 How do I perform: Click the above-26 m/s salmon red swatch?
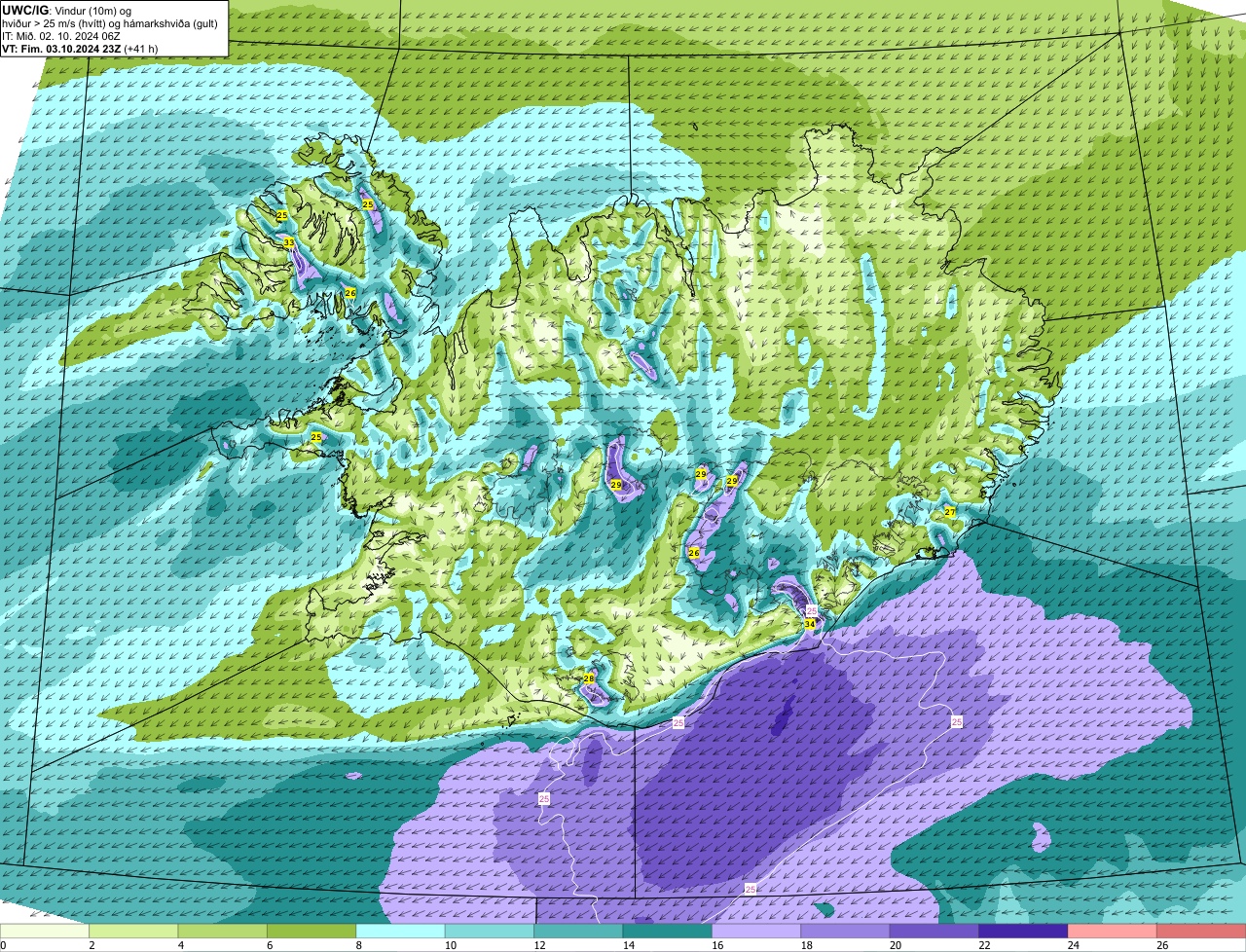(1201, 932)
